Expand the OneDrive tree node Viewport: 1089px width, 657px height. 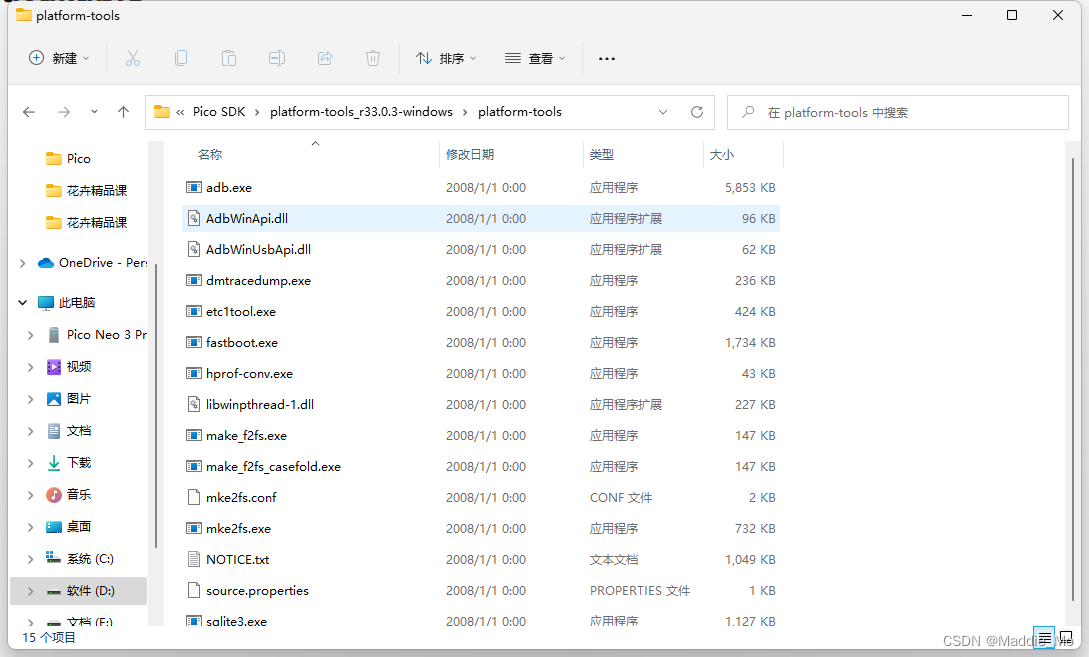[x=22, y=263]
